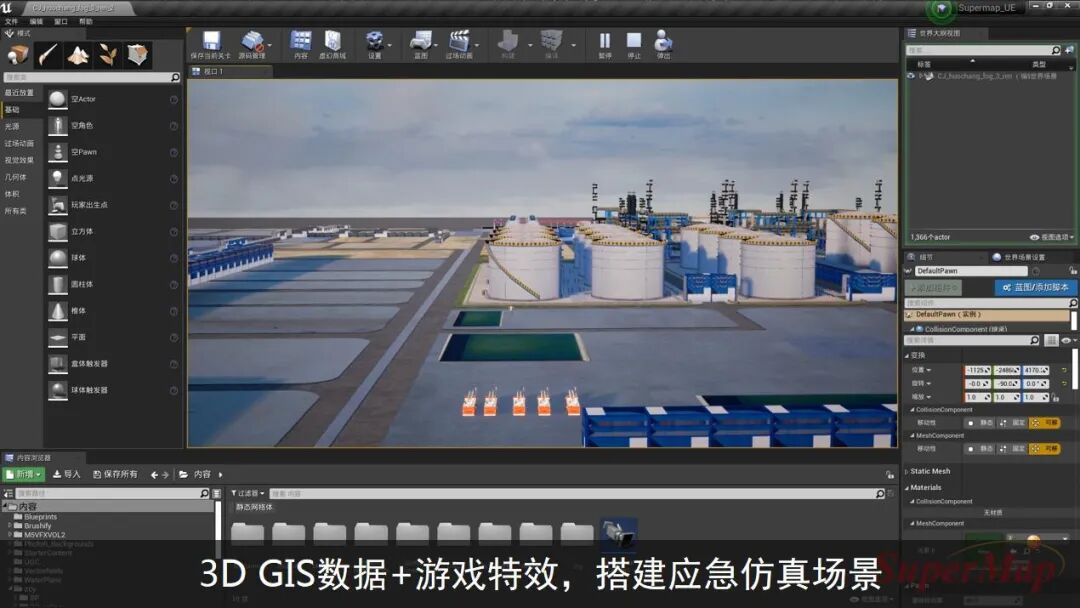The image size is (1080, 608).
Task: Set CollisionComponent mobility to 固定 (Stationary)
Action: 1012,423
